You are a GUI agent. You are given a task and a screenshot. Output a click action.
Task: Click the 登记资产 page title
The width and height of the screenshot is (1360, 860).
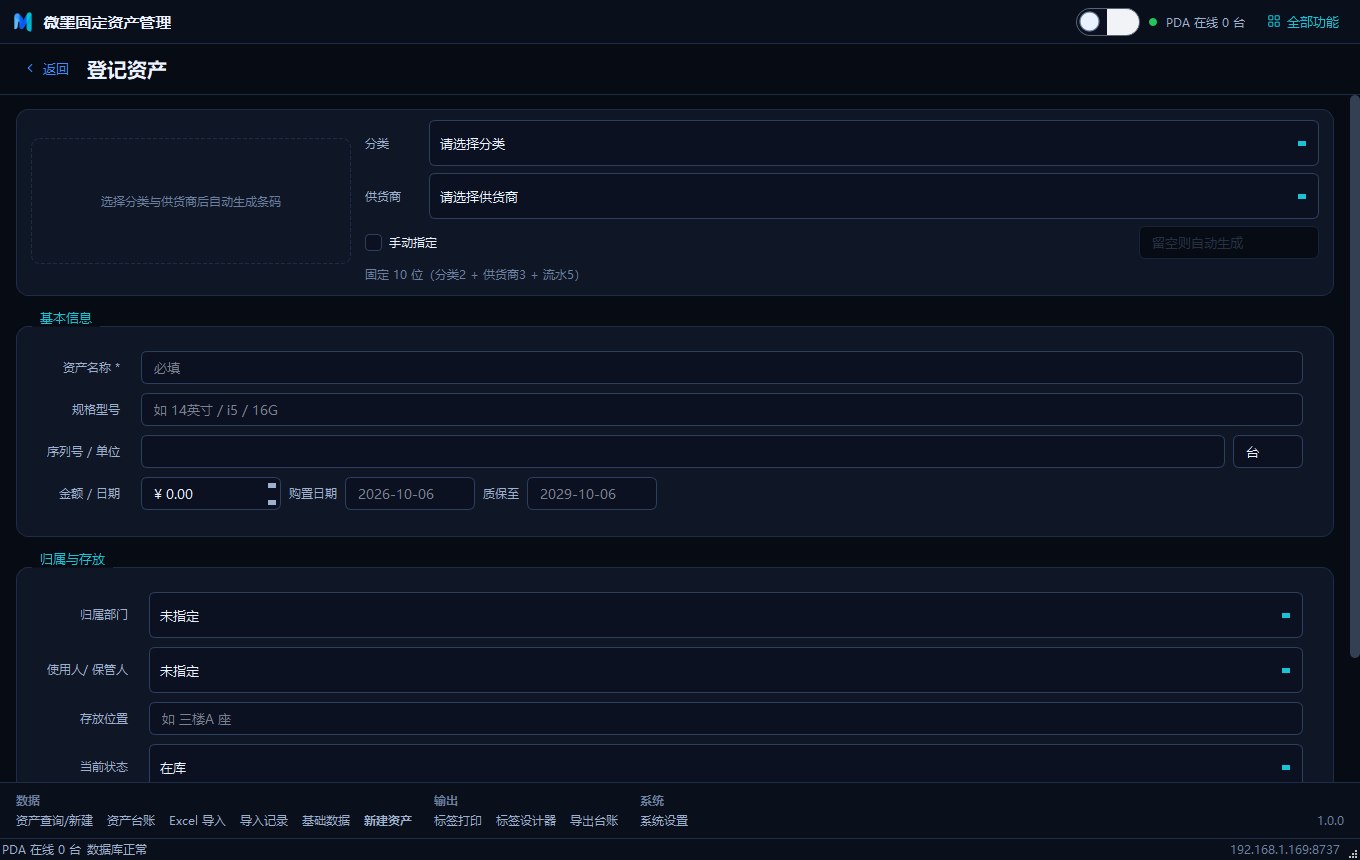[x=127, y=70]
